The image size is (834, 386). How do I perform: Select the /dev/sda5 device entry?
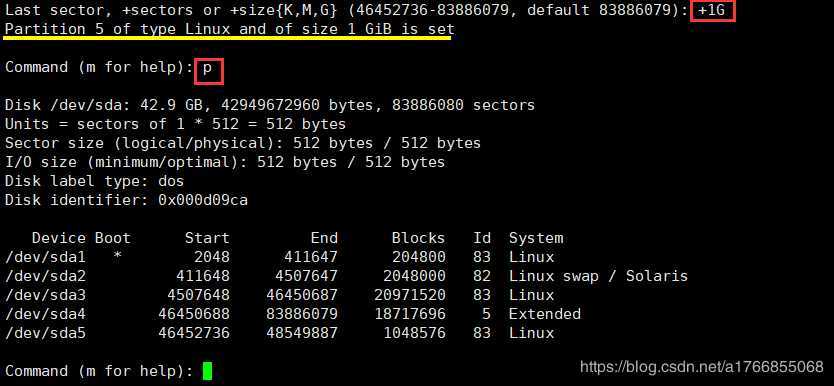tap(45, 333)
